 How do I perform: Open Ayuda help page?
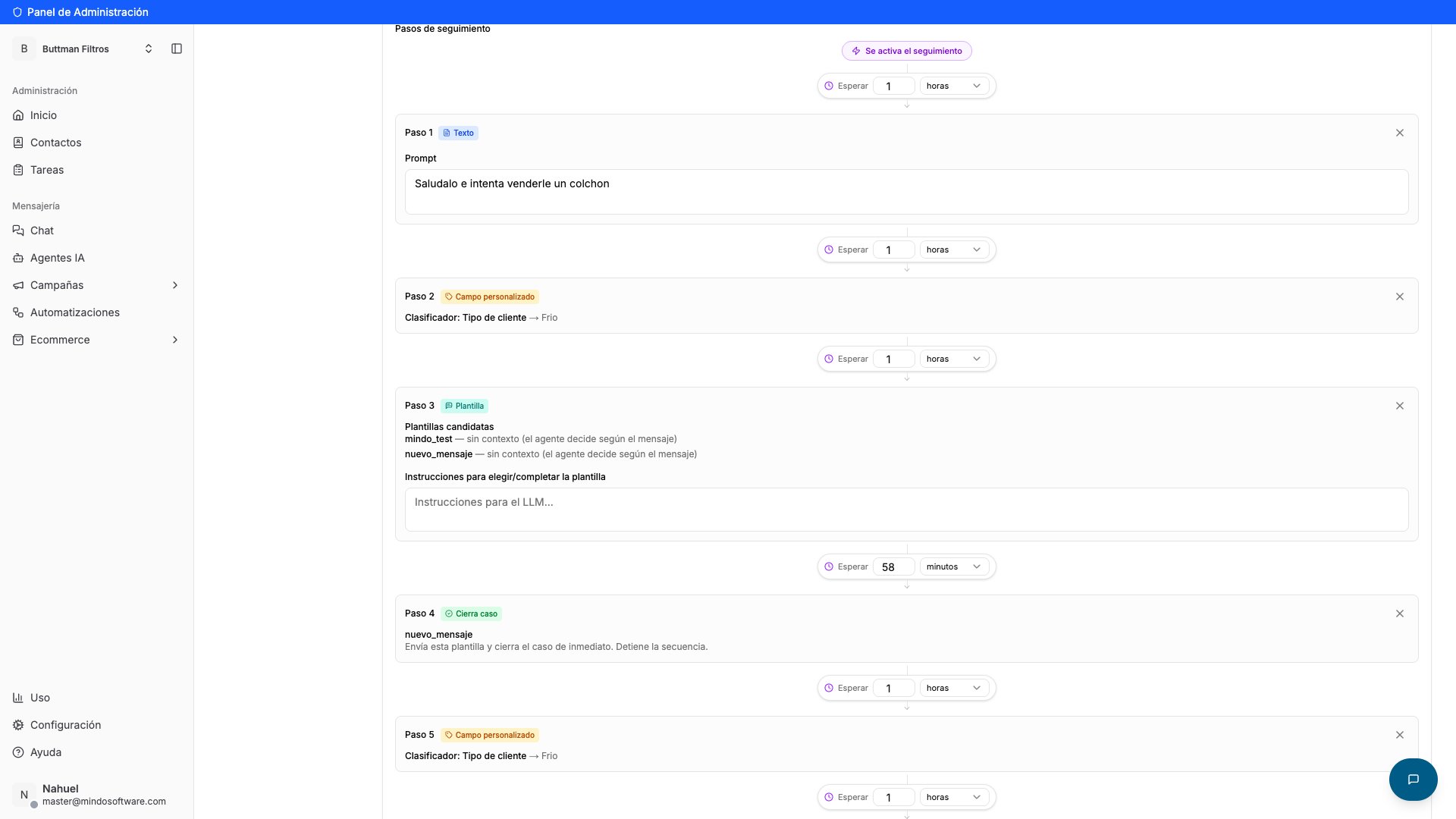tap(97, 752)
